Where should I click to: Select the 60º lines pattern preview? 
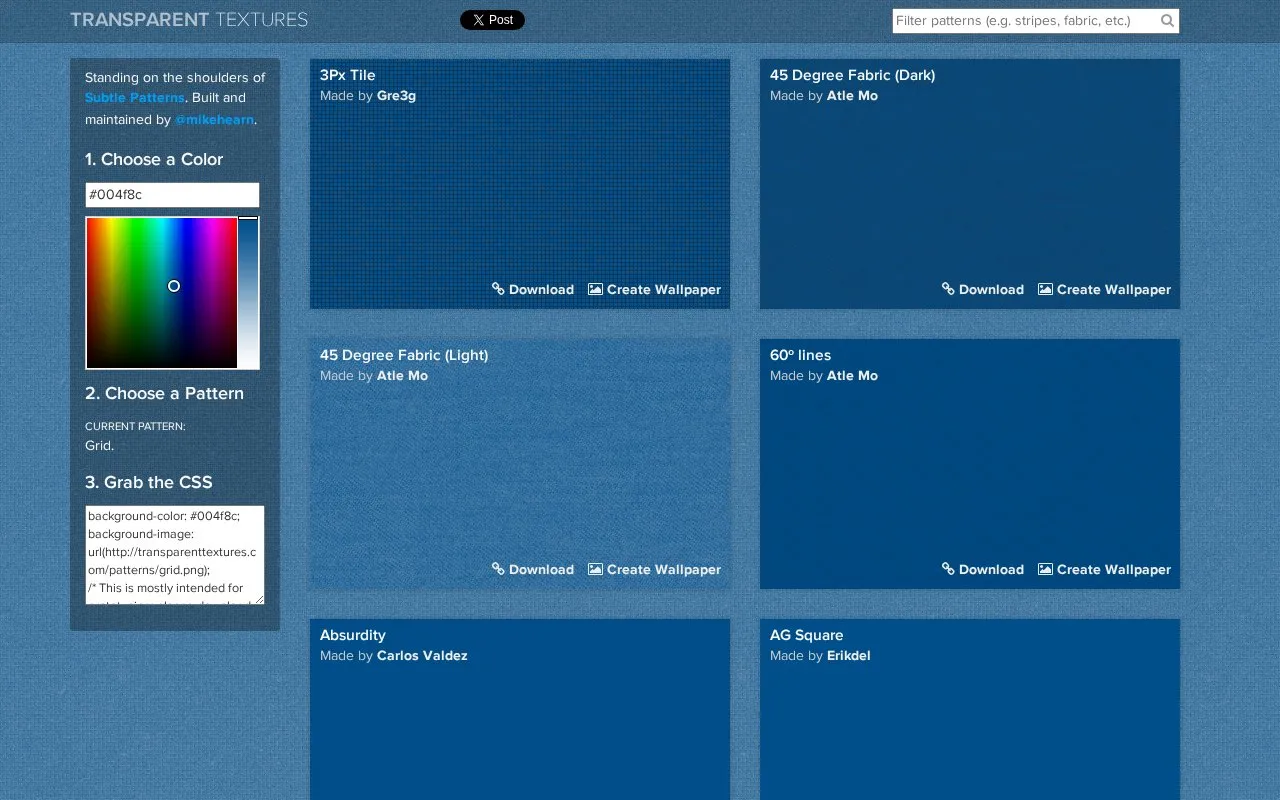point(970,464)
